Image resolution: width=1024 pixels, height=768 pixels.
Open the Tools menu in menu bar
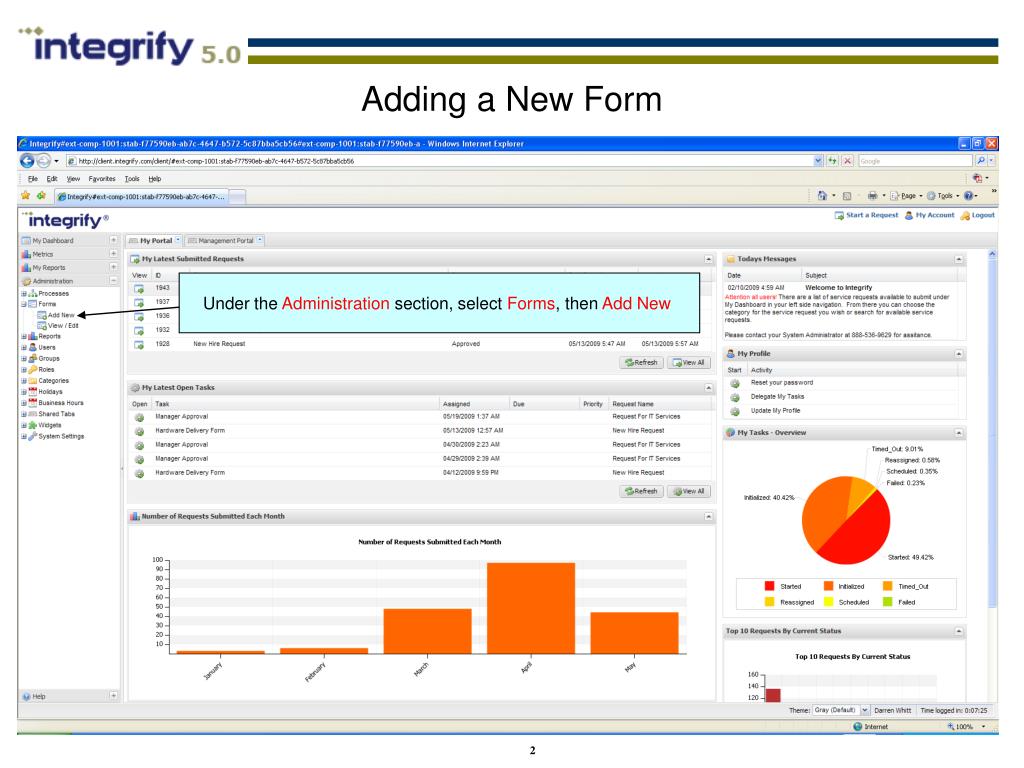132,179
